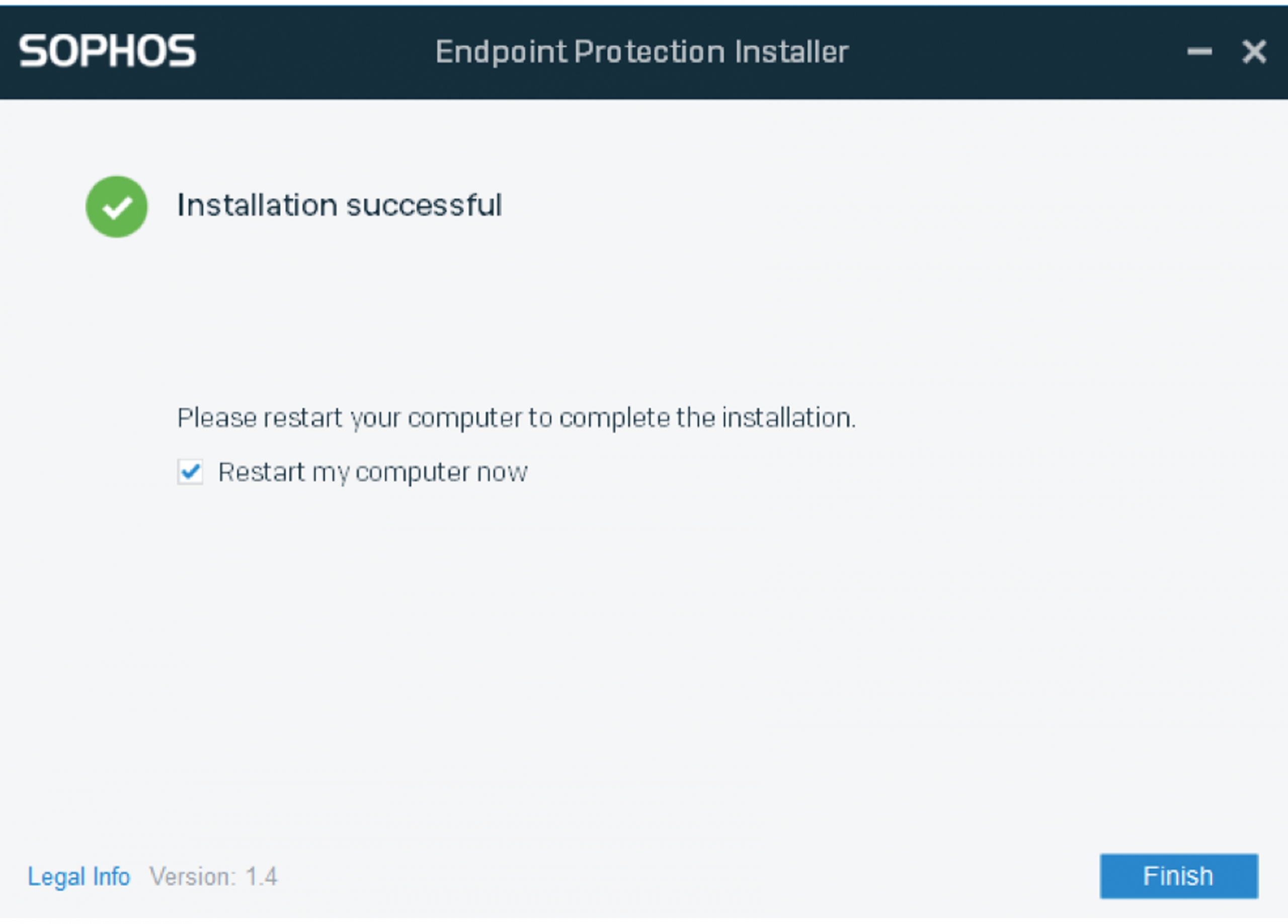Click the word 'Info' in Legal Info

(x=111, y=876)
